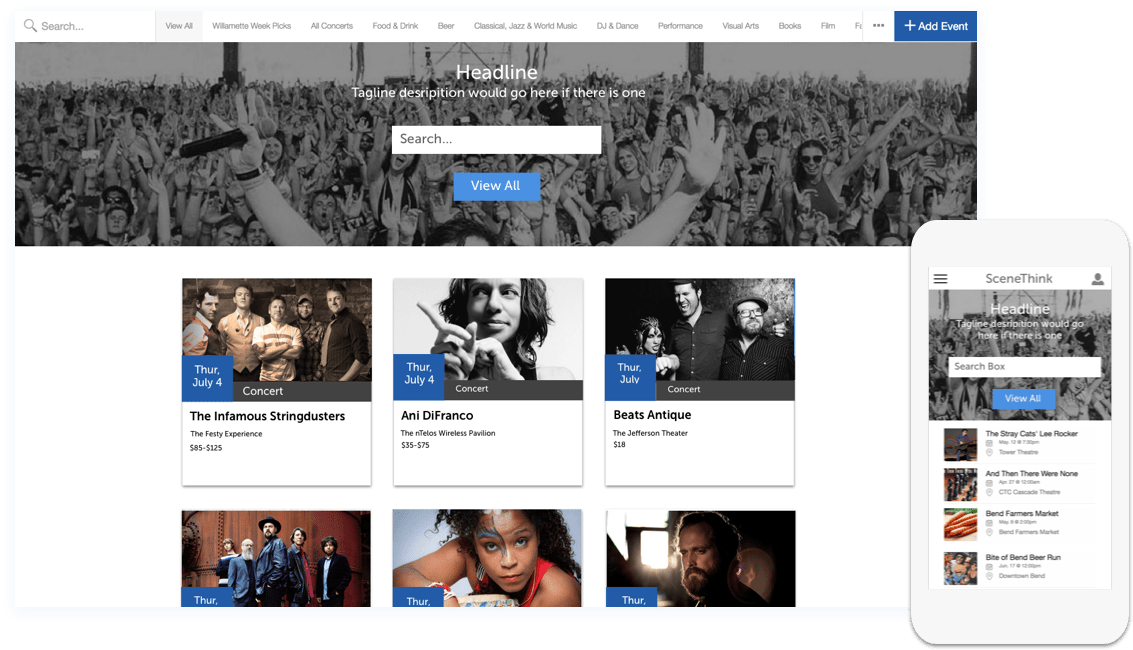Open The Infamous Stringdusters event card
1133x650 pixels.
[277, 382]
